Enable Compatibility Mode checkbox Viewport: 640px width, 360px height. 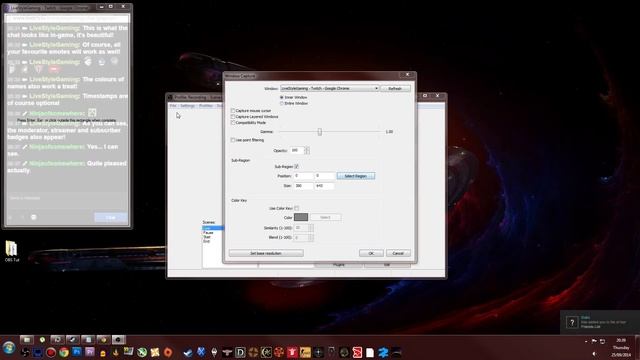(233, 122)
